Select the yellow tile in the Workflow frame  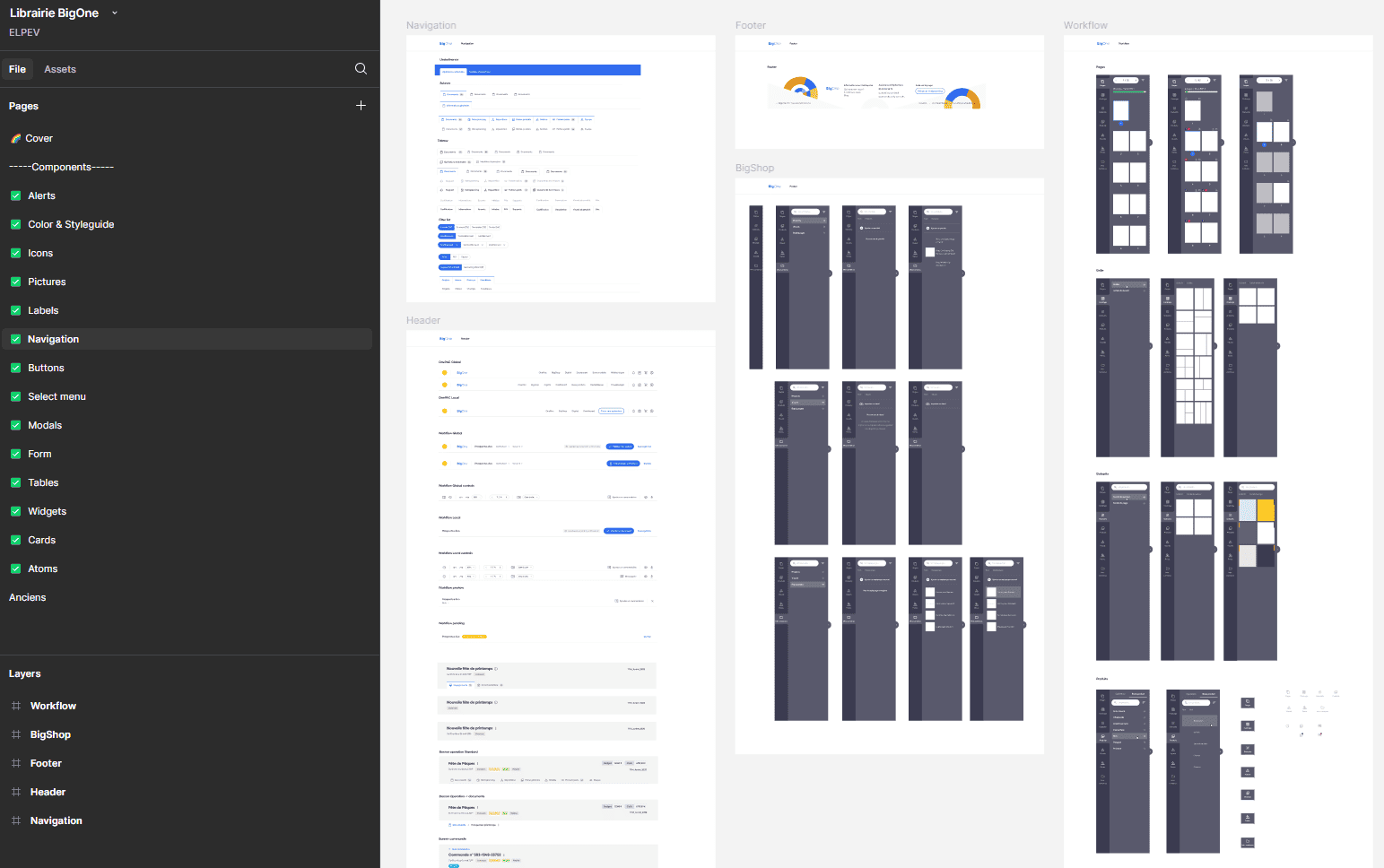click(1266, 510)
